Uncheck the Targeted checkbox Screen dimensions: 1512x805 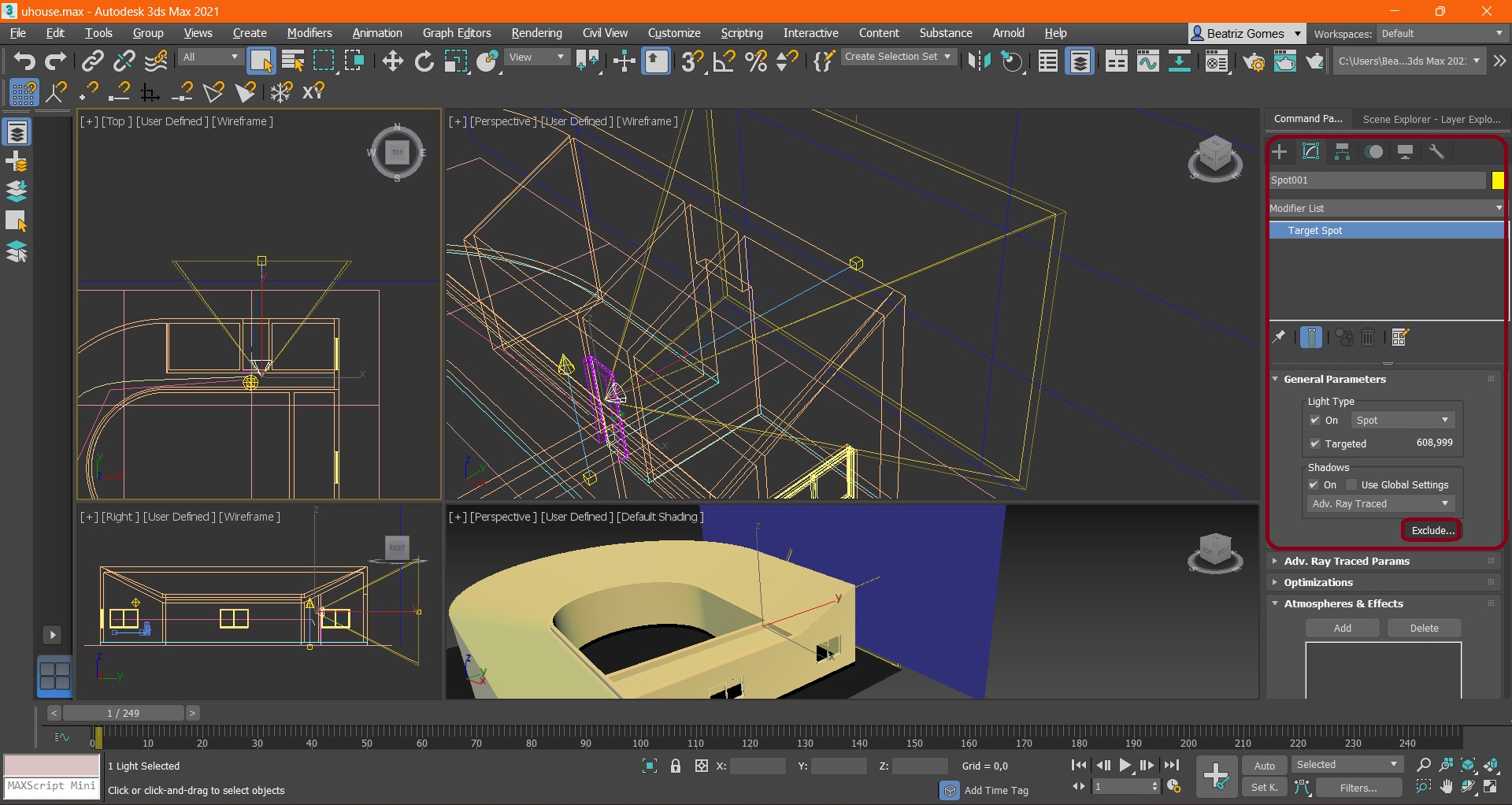click(1315, 444)
